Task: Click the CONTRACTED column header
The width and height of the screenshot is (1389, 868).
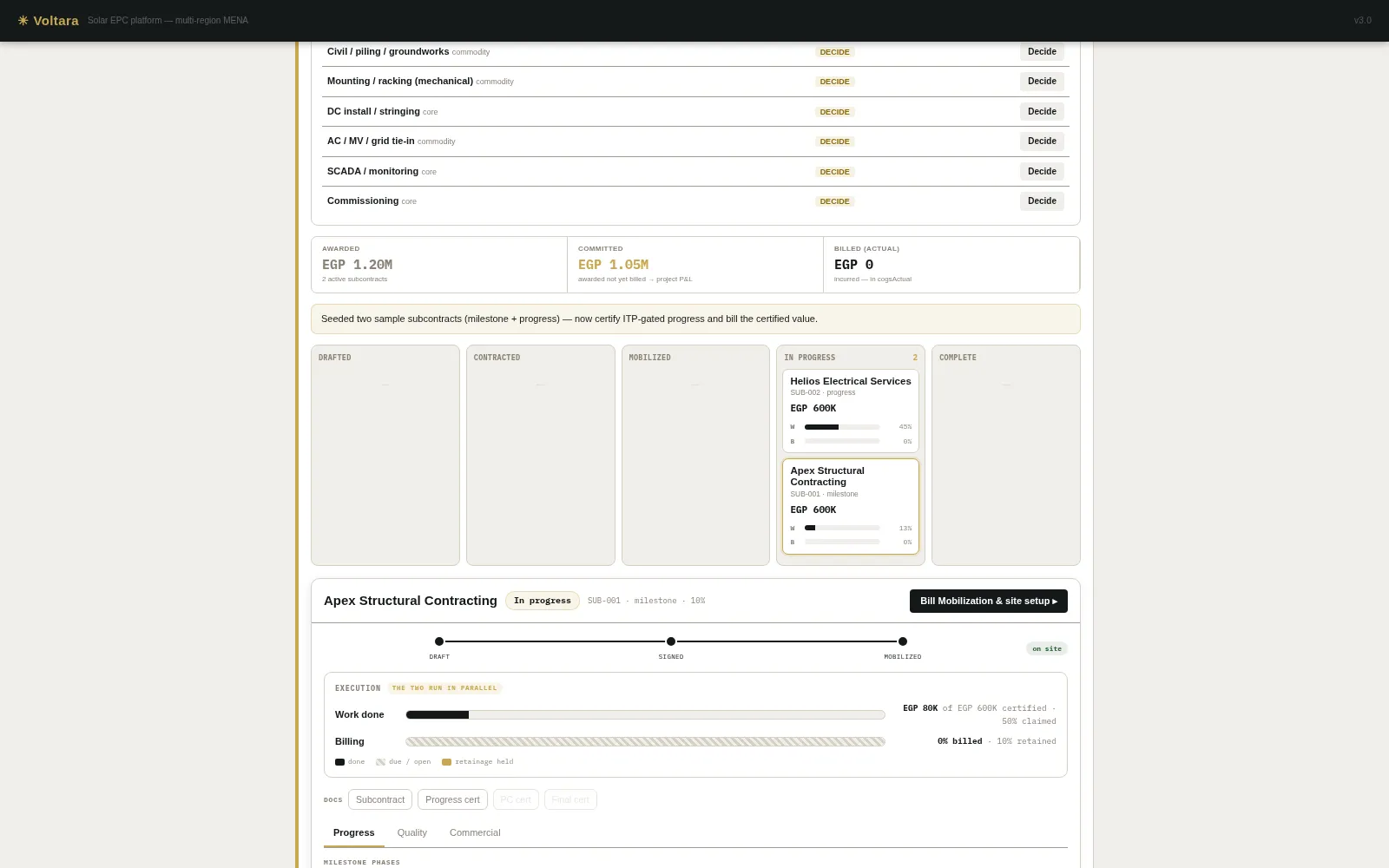Action: point(497,358)
